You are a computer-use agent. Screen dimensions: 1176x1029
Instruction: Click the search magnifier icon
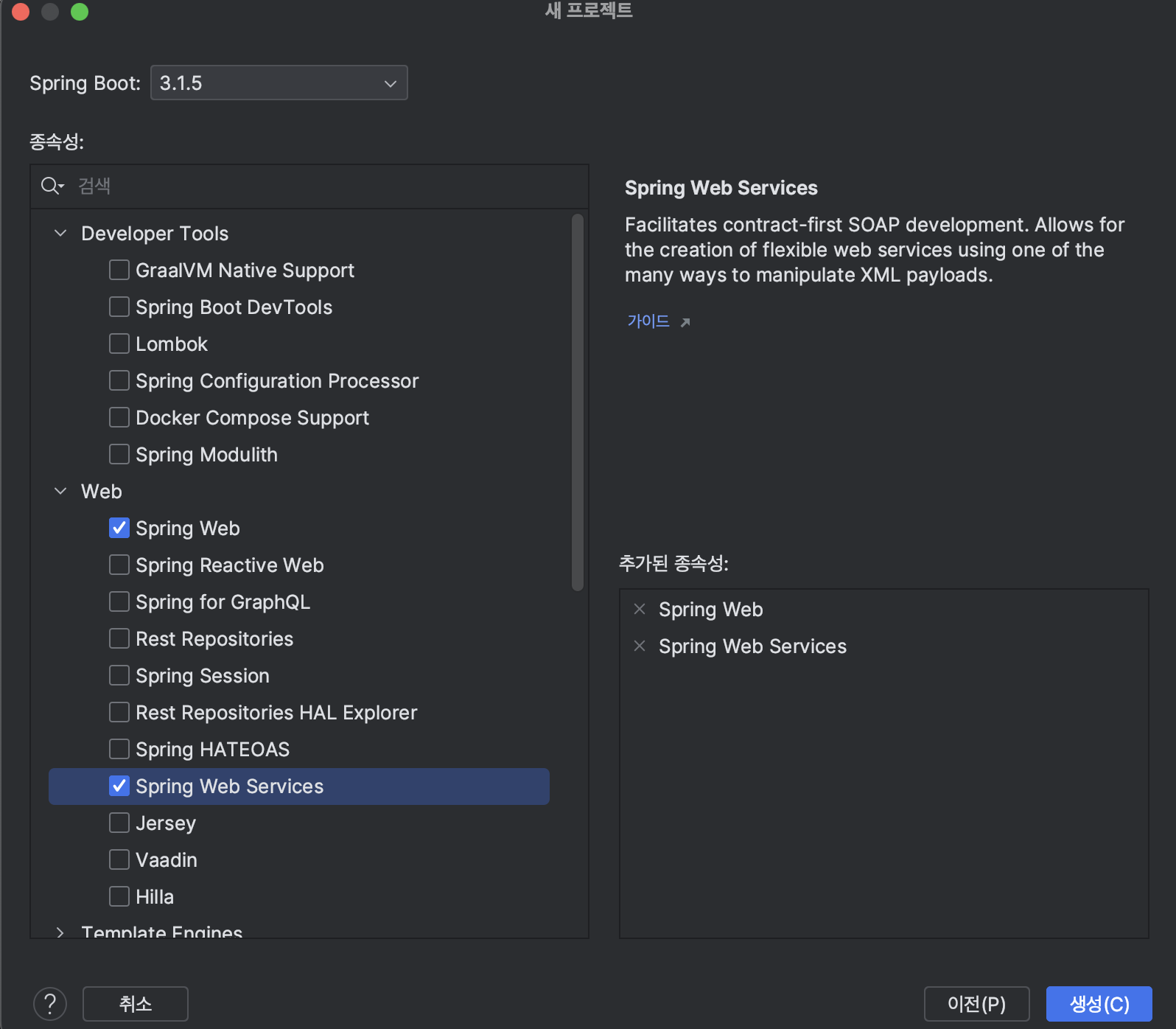pos(51,186)
